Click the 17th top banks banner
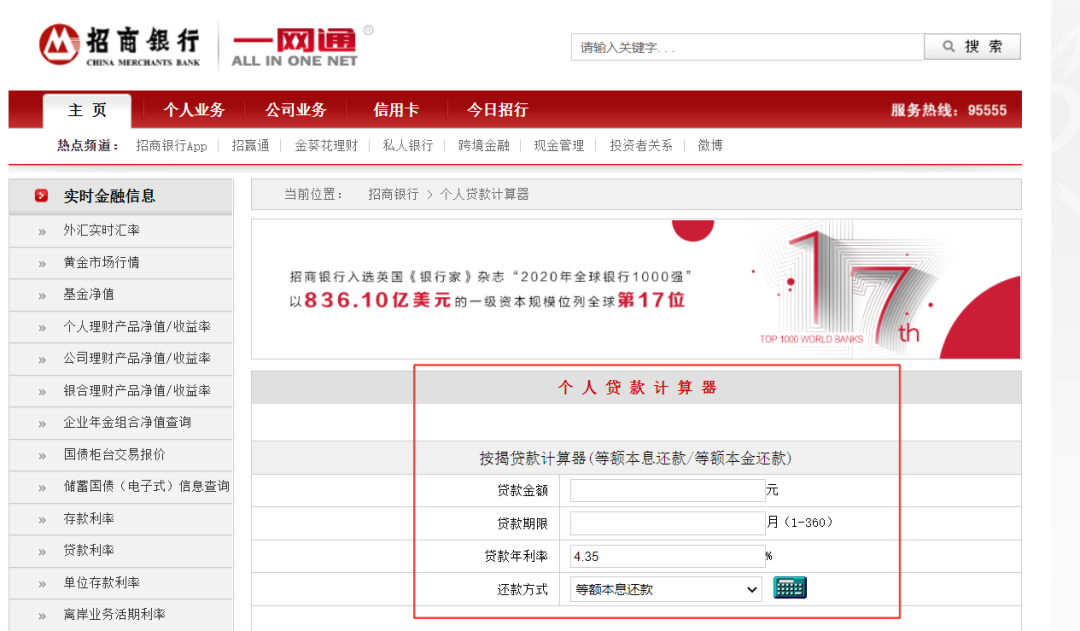 (636, 289)
